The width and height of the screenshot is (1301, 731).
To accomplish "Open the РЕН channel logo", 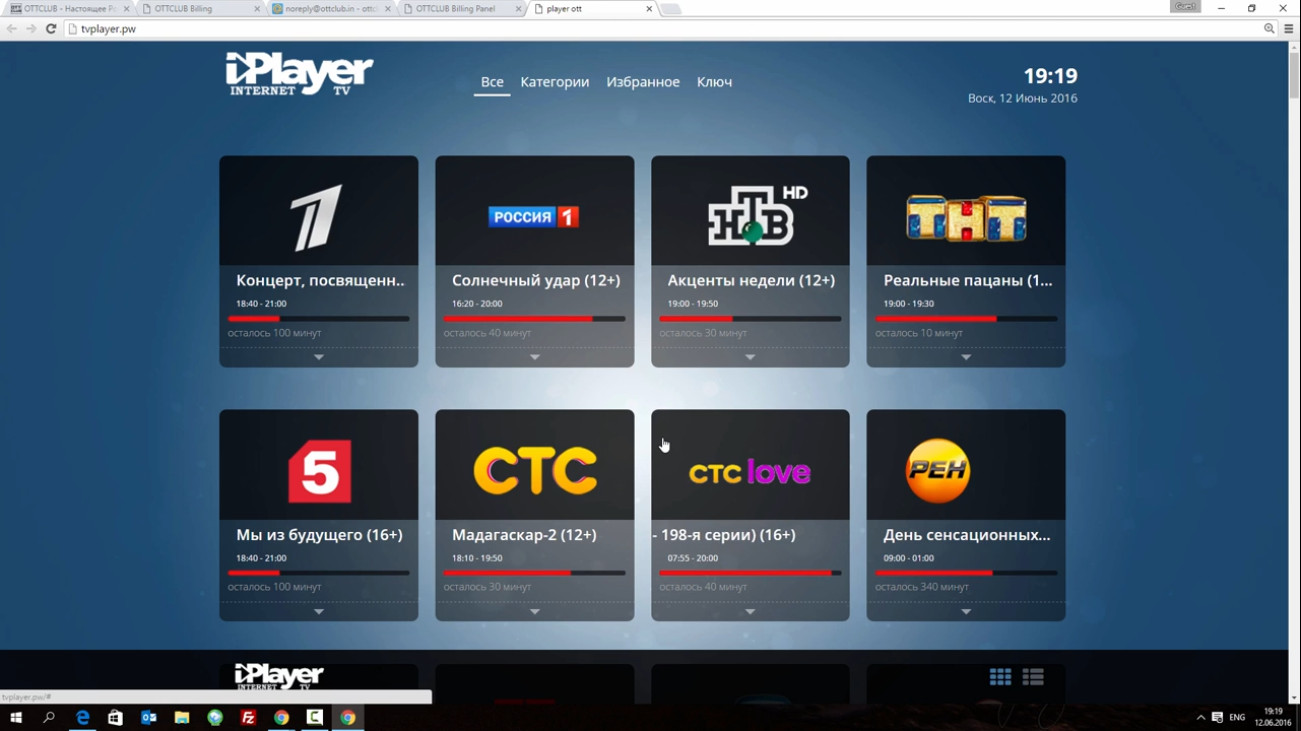I will click(938, 471).
